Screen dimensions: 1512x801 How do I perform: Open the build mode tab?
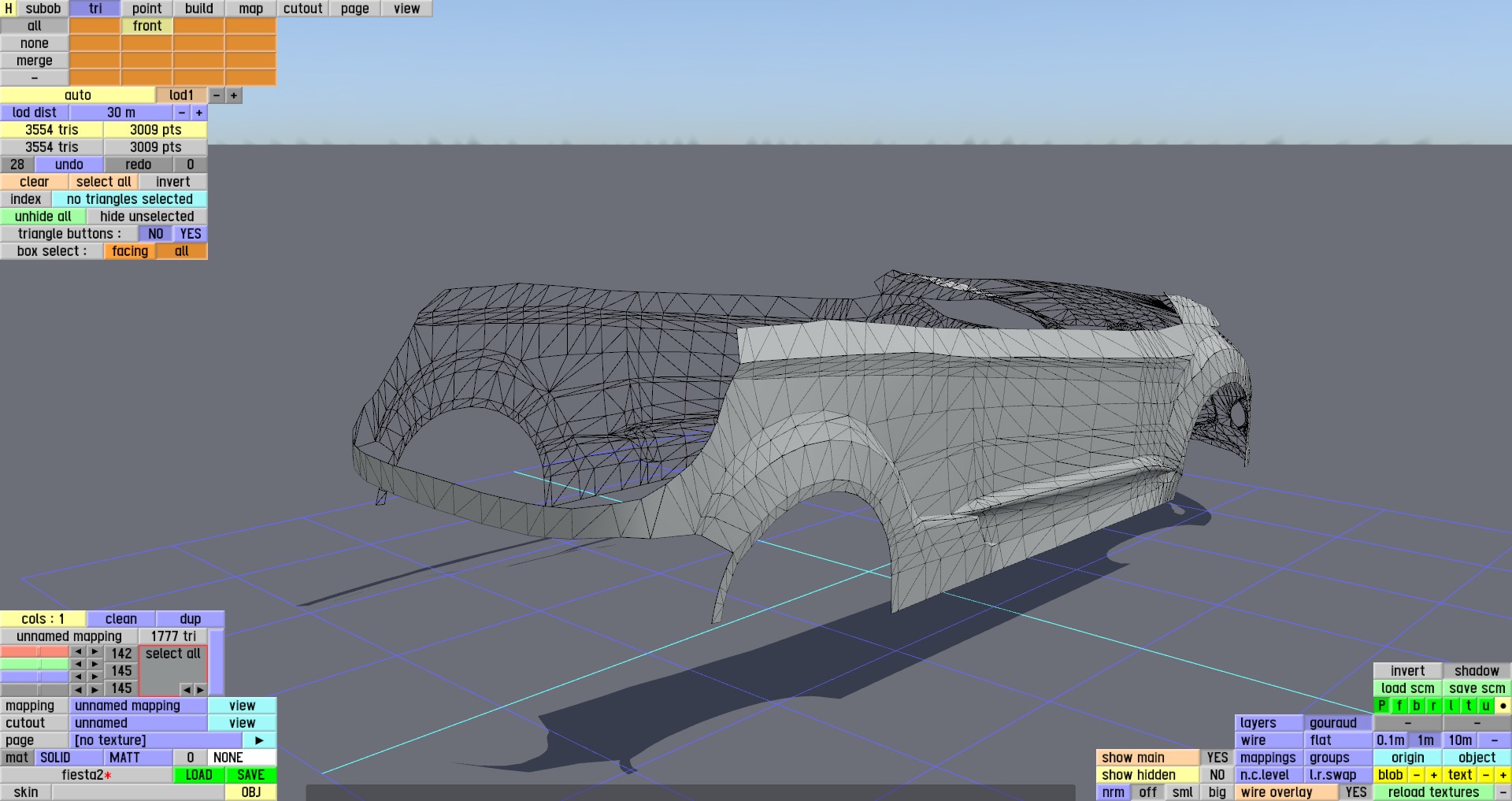point(199,9)
